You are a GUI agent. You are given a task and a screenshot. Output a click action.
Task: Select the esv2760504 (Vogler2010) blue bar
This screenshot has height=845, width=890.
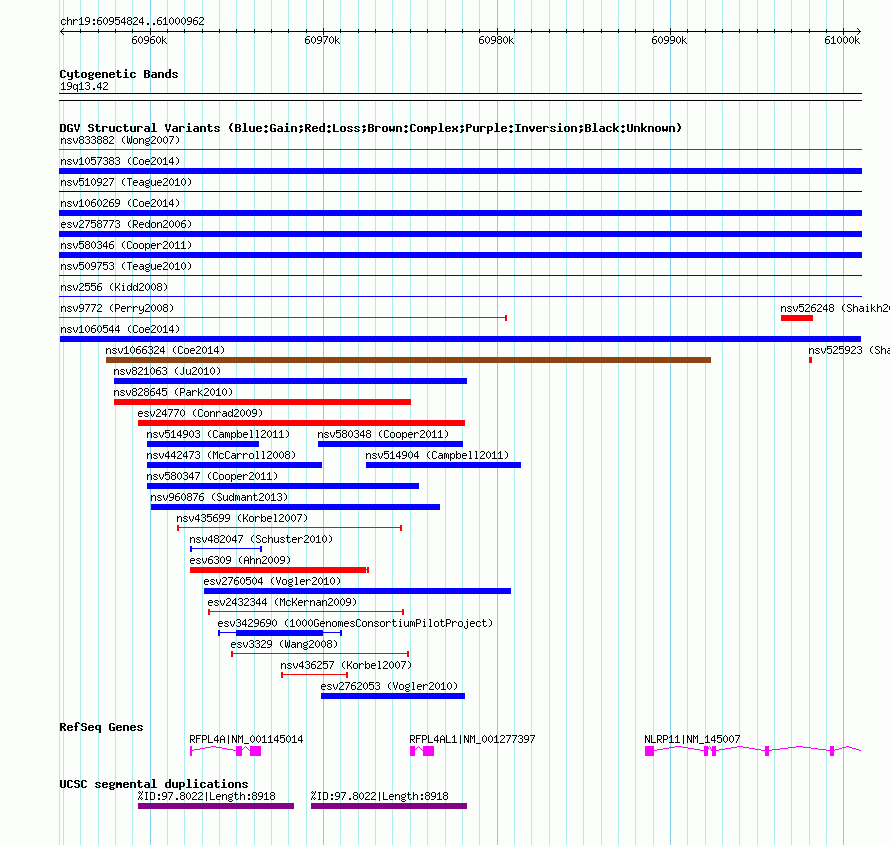357,591
